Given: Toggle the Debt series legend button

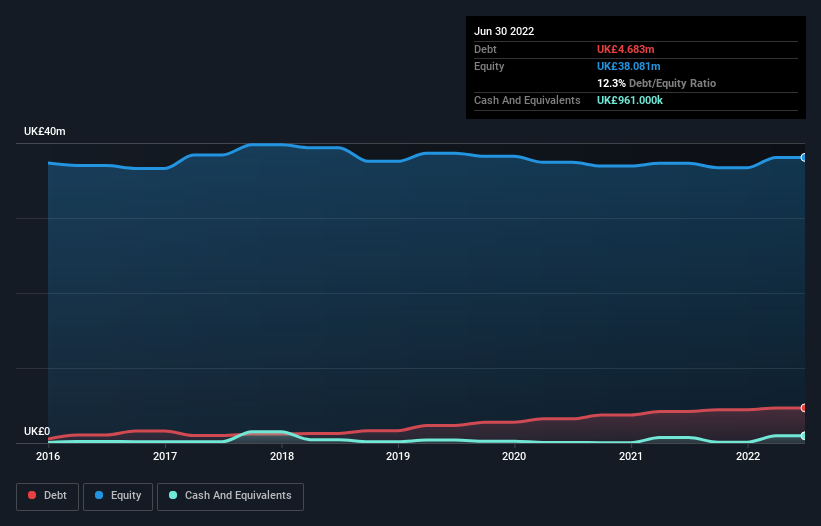Looking at the screenshot, I should tap(48, 496).
